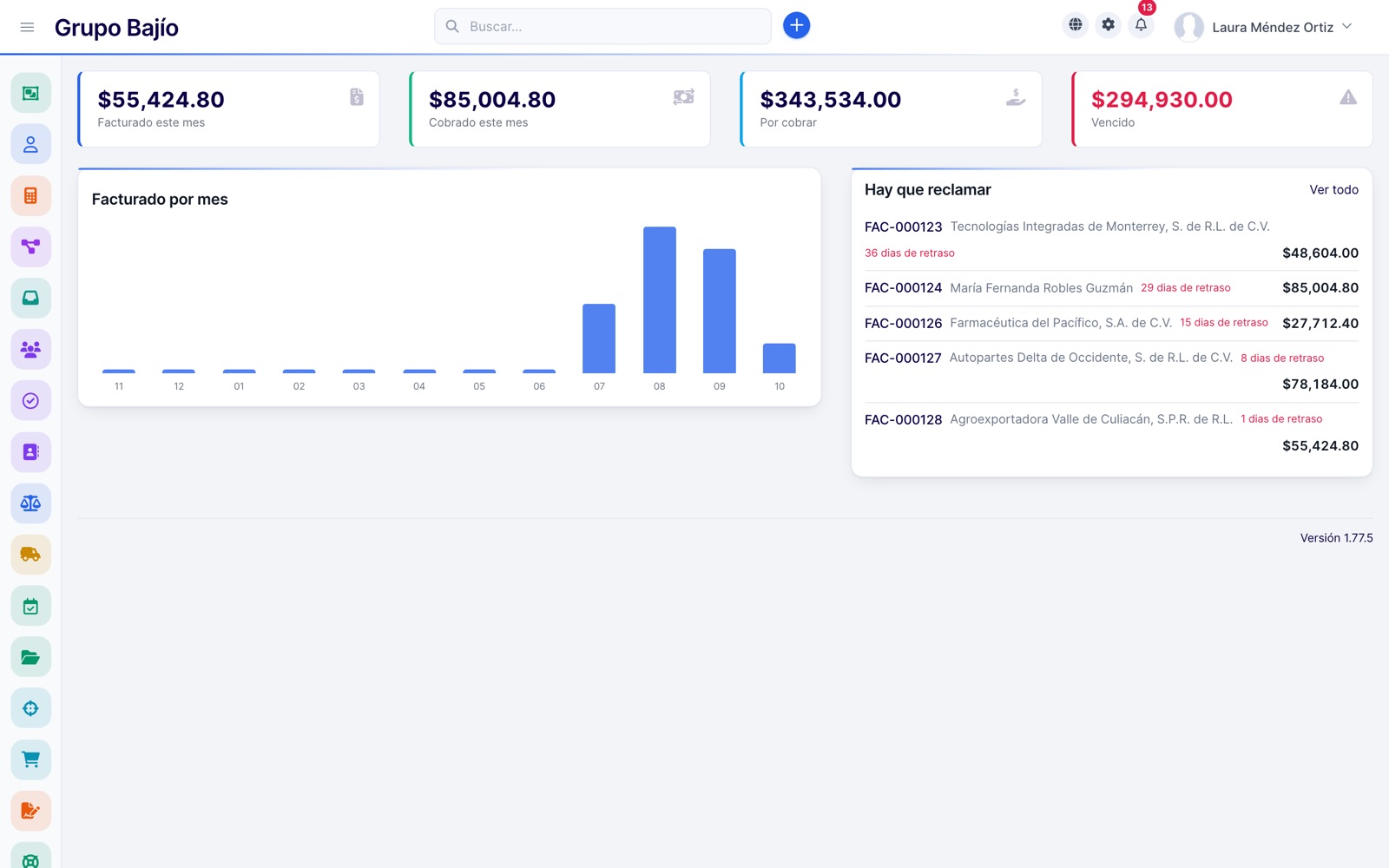Open the user profile sidebar icon
The image size is (1389, 868).
coord(30,144)
